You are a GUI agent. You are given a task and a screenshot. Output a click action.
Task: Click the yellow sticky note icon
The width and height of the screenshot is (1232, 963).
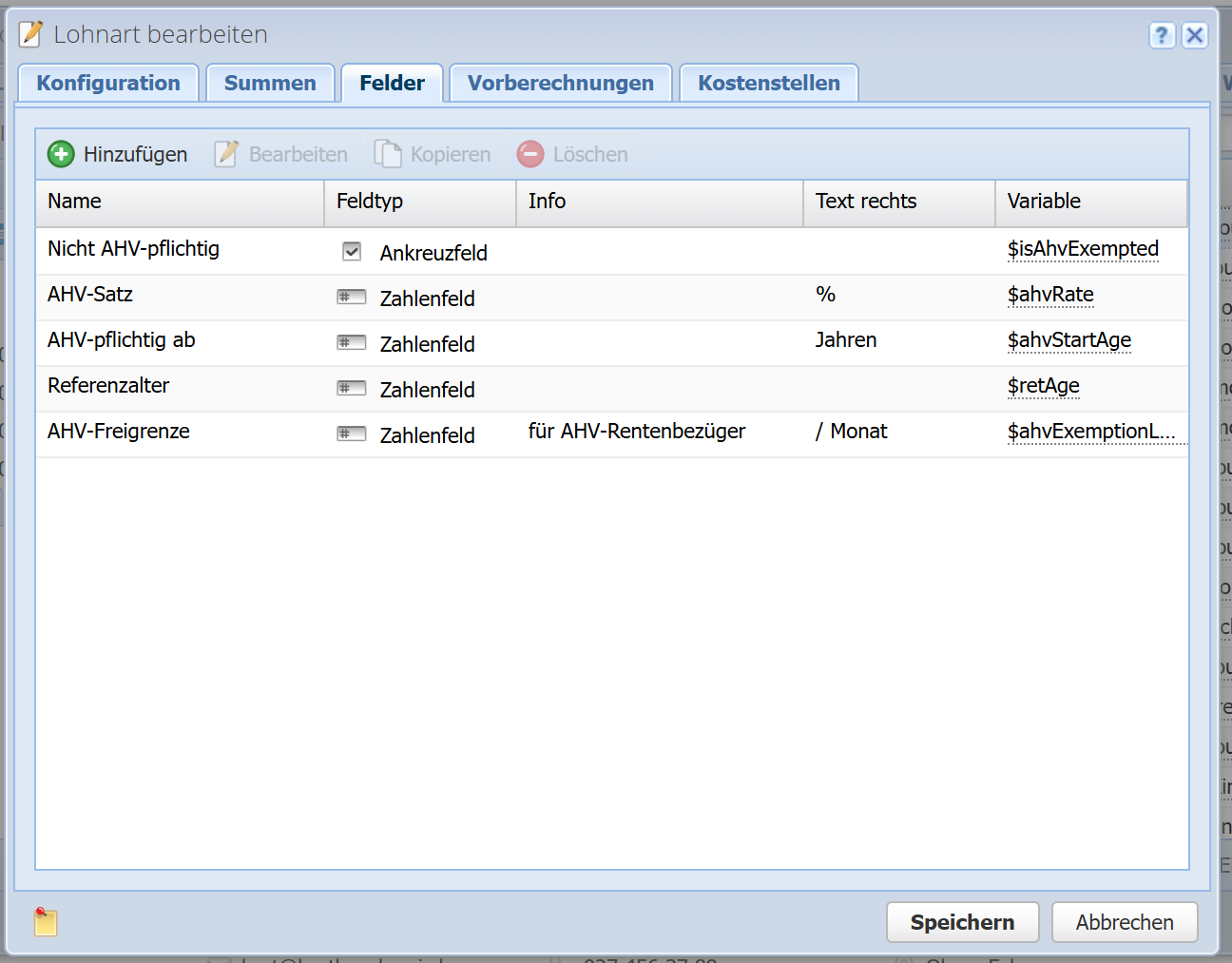(46, 921)
